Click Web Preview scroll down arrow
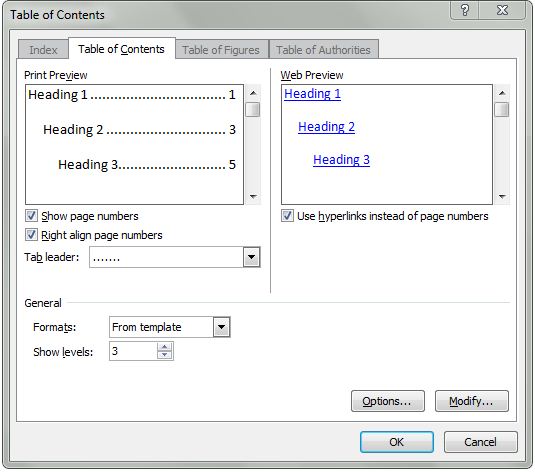 (x=502, y=196)
